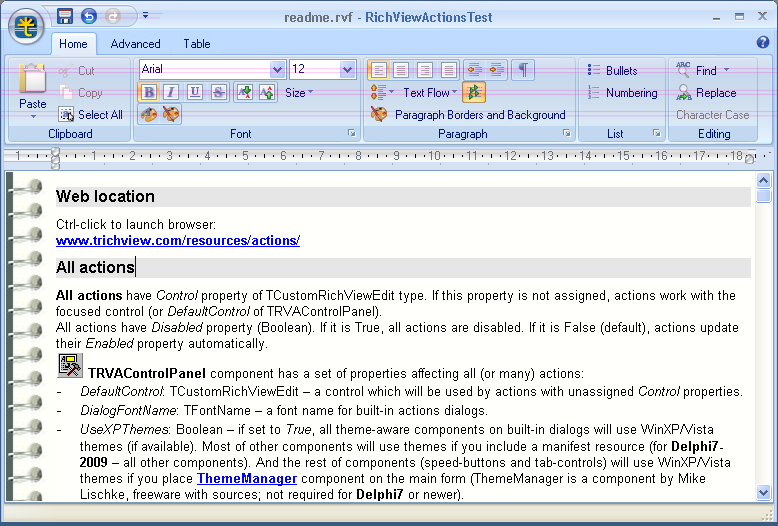Image resolution: width=778 pixels, height=526 pixels.
Task: Click the Numbering list icon
Action: coord(593,92)
